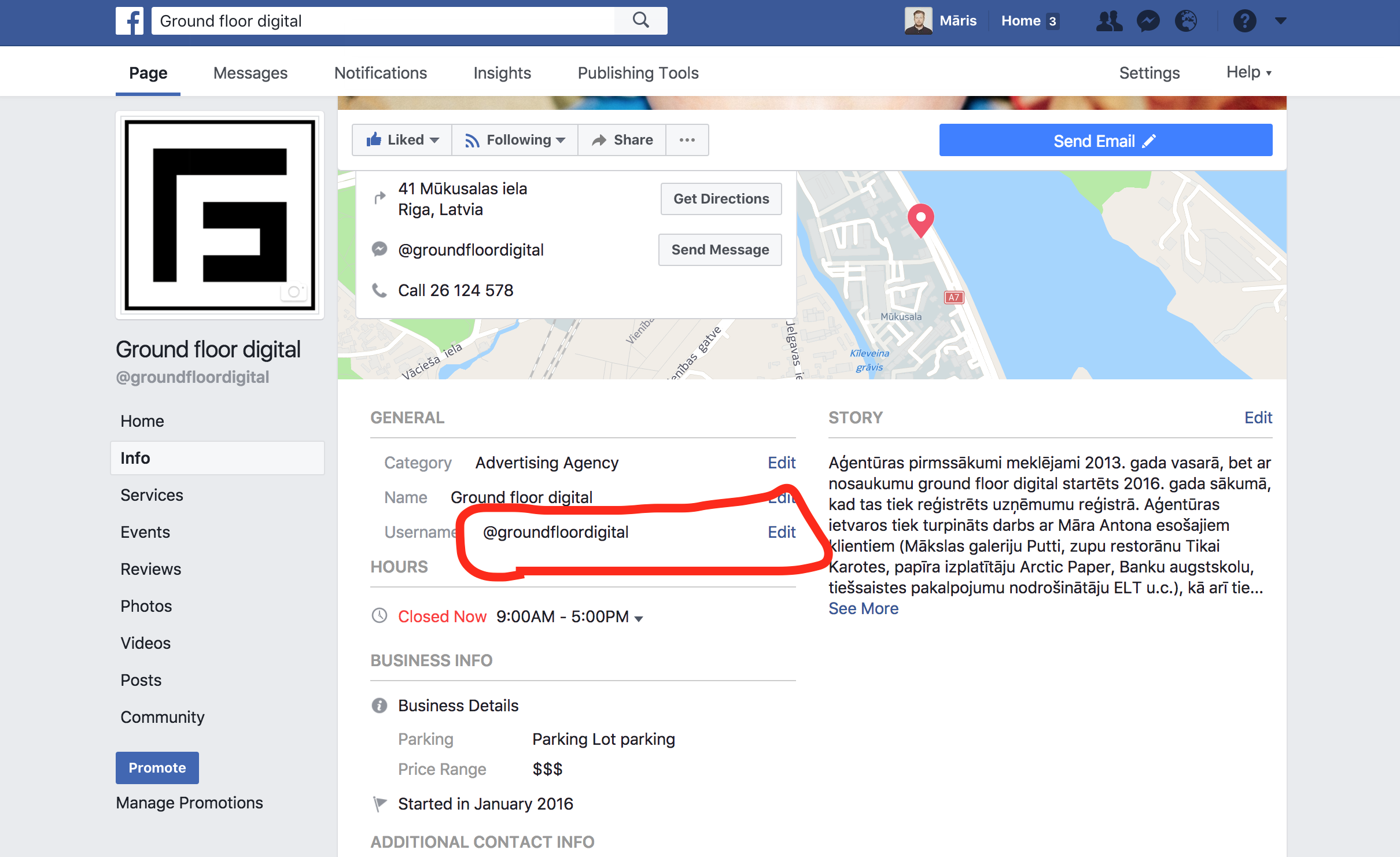Edit the Story section
The width and height of the screenshot is (1400, 857).
1258,418
